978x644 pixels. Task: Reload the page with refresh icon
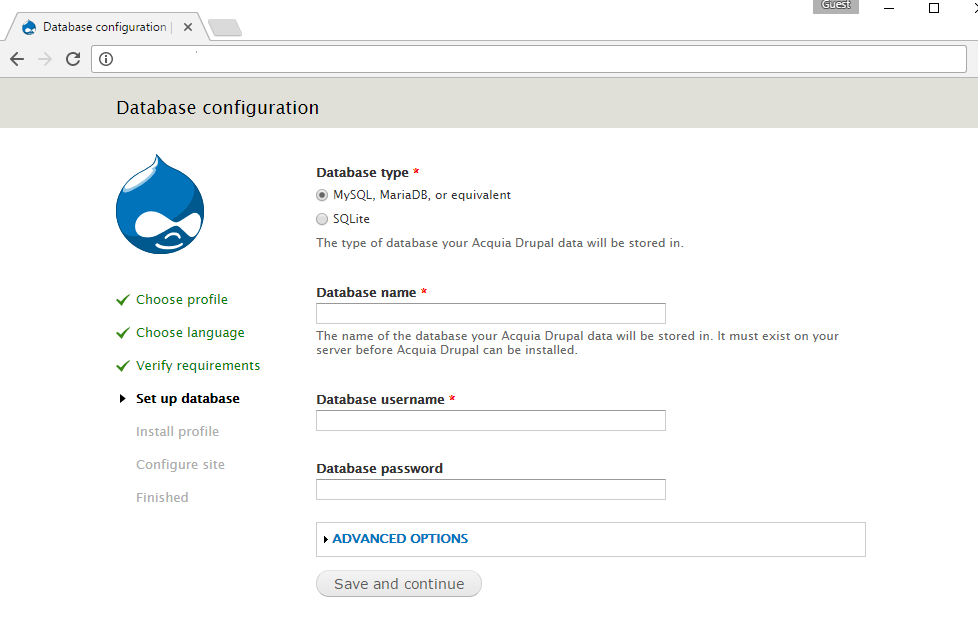(73, 59)
